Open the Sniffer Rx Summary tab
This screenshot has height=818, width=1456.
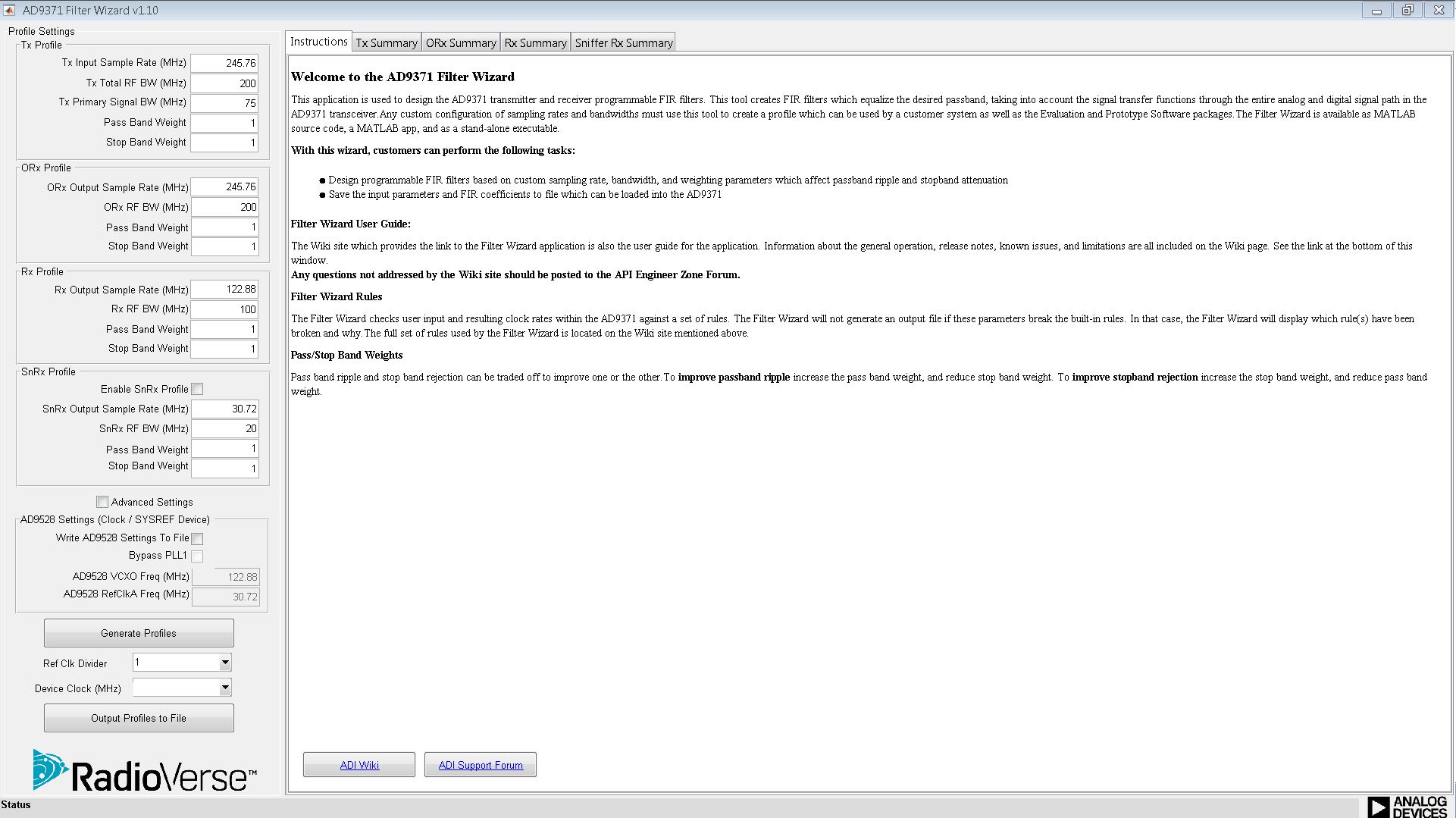(624, 43)
